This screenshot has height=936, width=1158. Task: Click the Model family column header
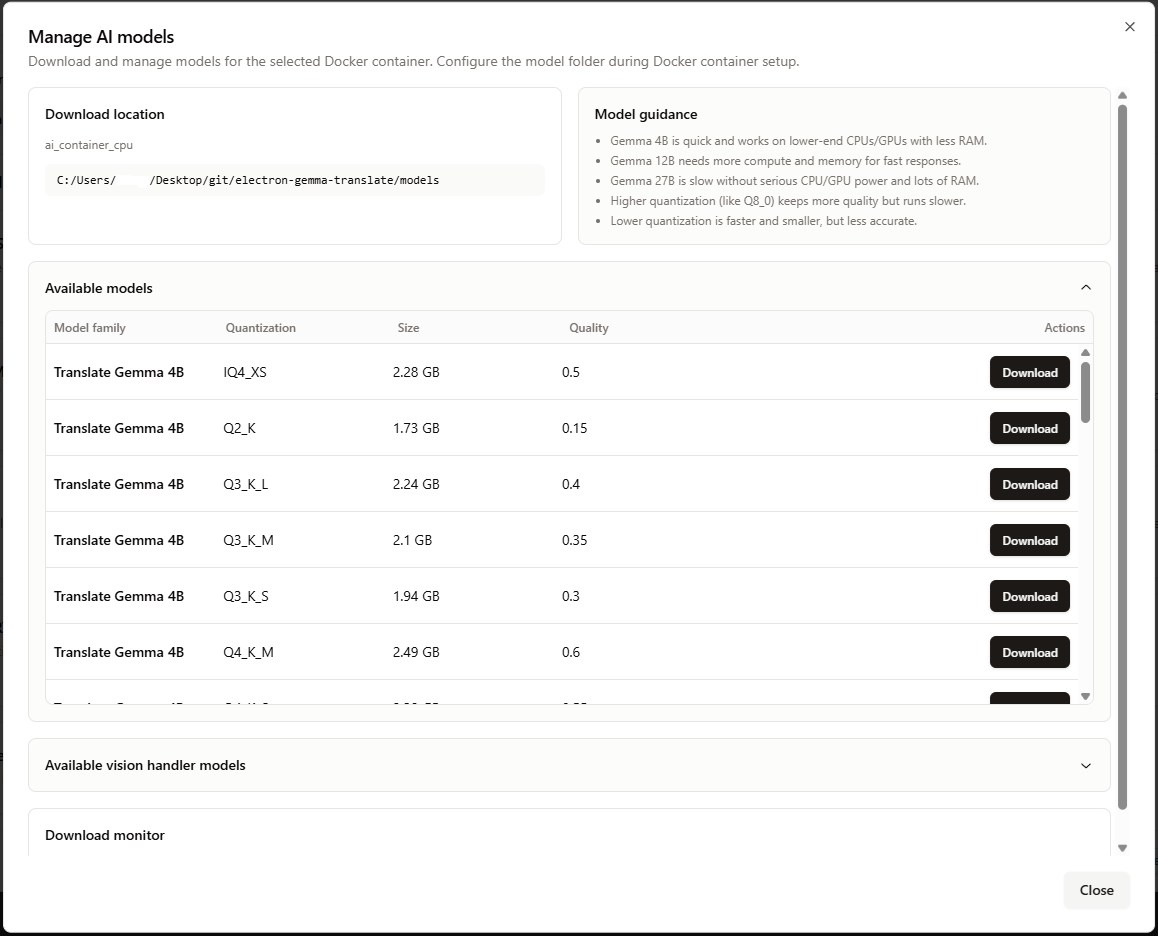coord(90,327)
